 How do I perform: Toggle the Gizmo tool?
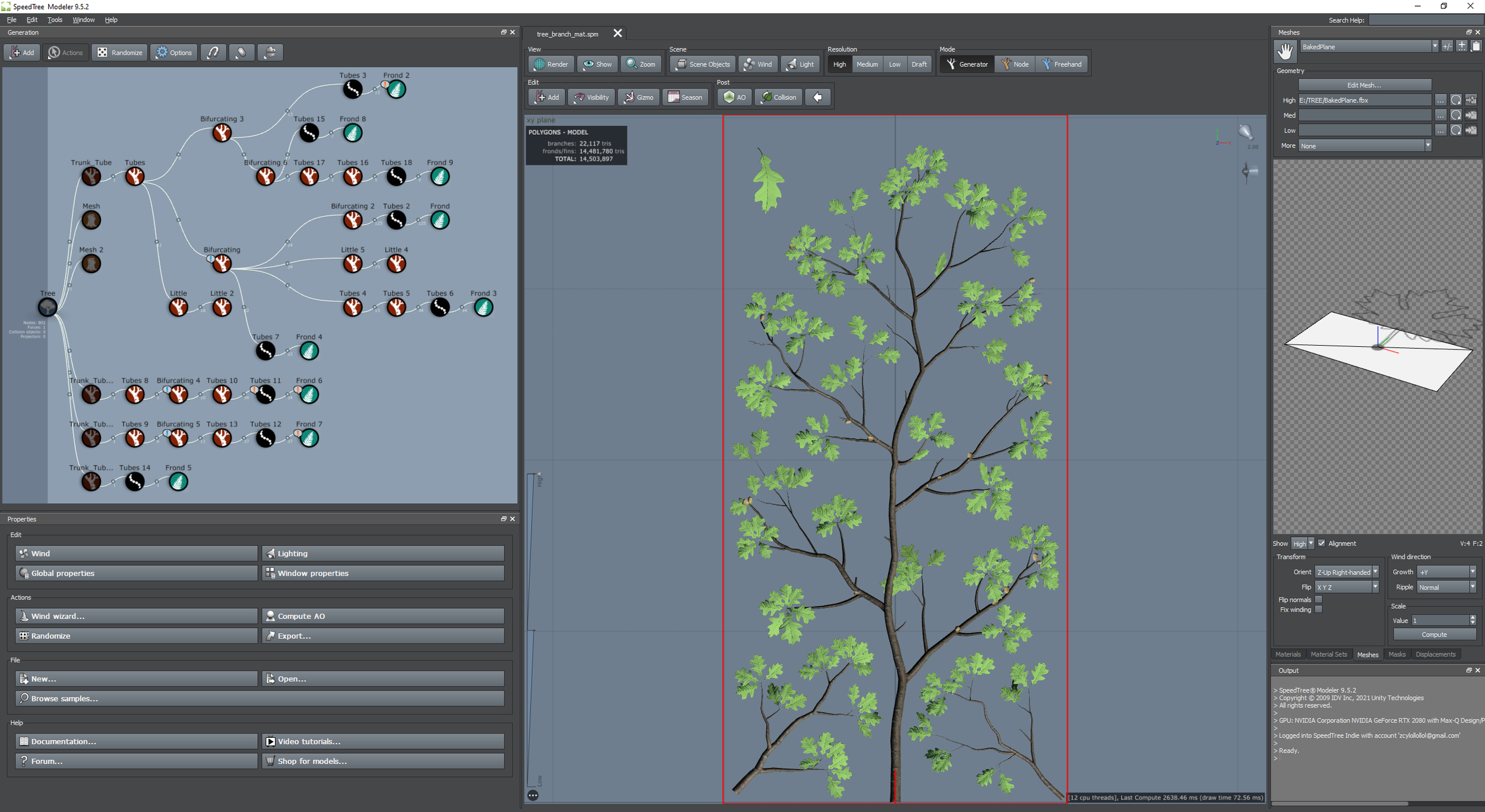(x=639, y=97)
